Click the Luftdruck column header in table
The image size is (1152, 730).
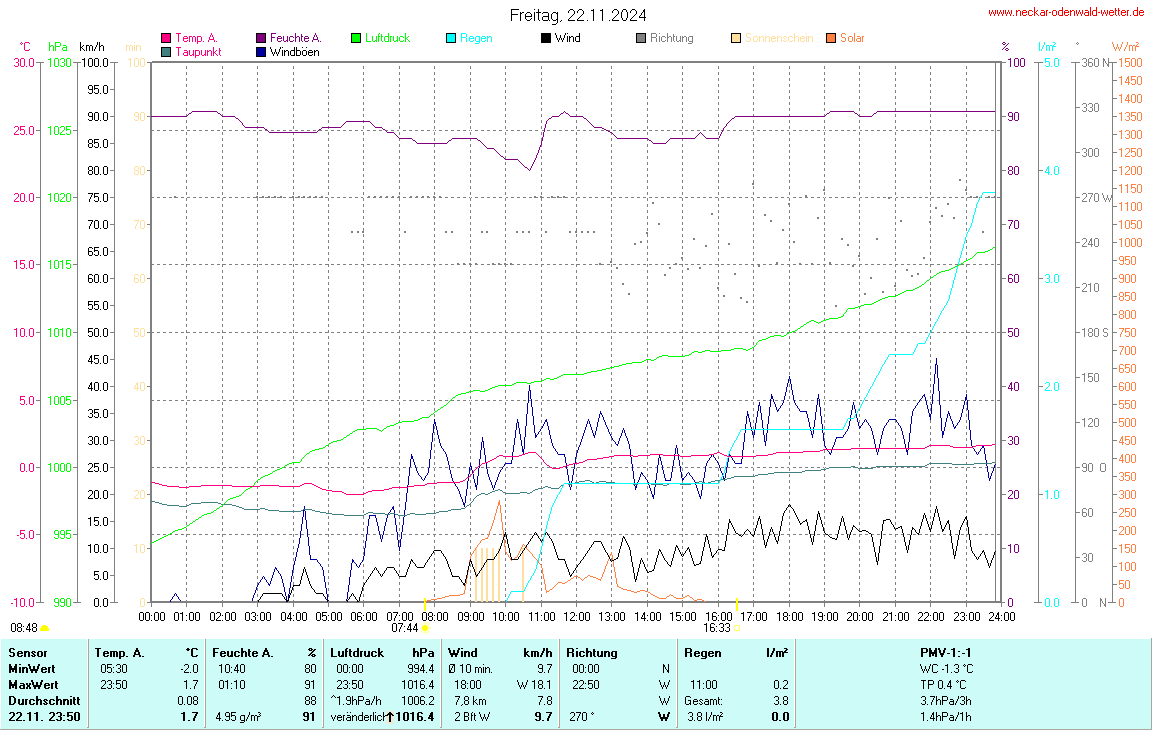click(x=357, y=652)
